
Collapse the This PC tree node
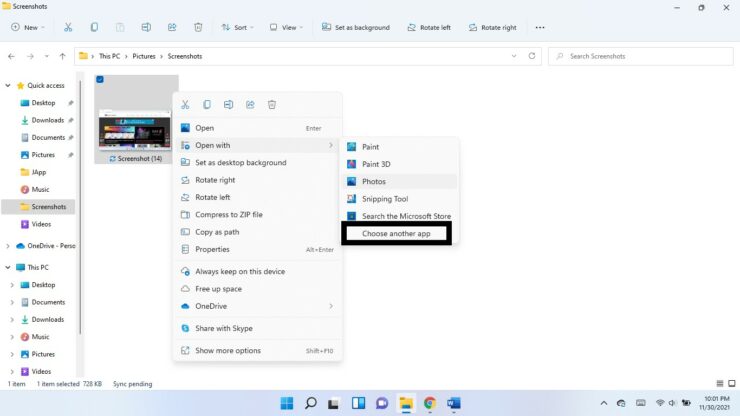tap(8, 267)
